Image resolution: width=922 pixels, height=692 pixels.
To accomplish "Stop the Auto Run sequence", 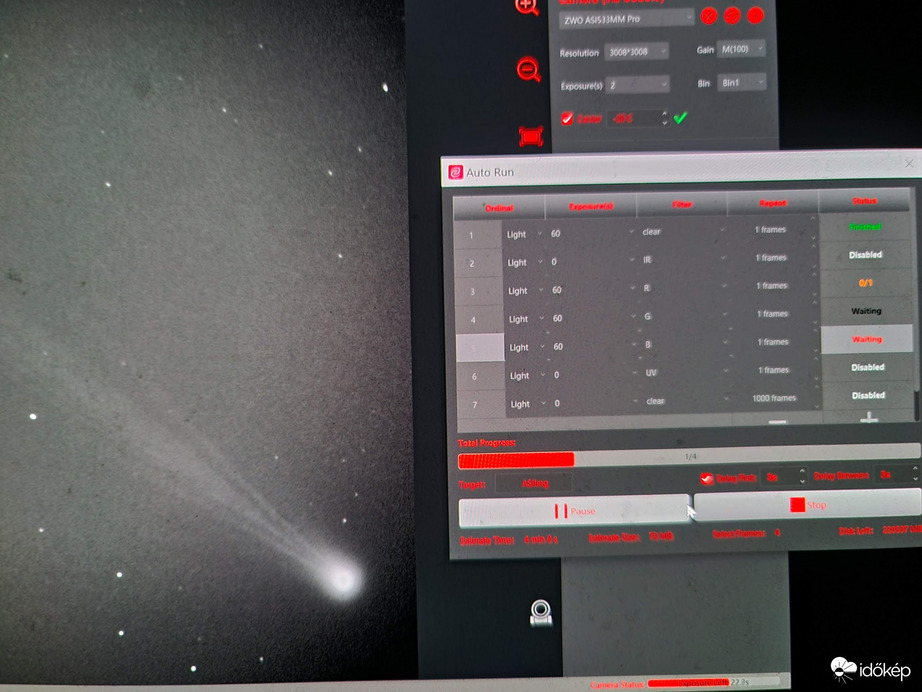I will pos(805,505).
